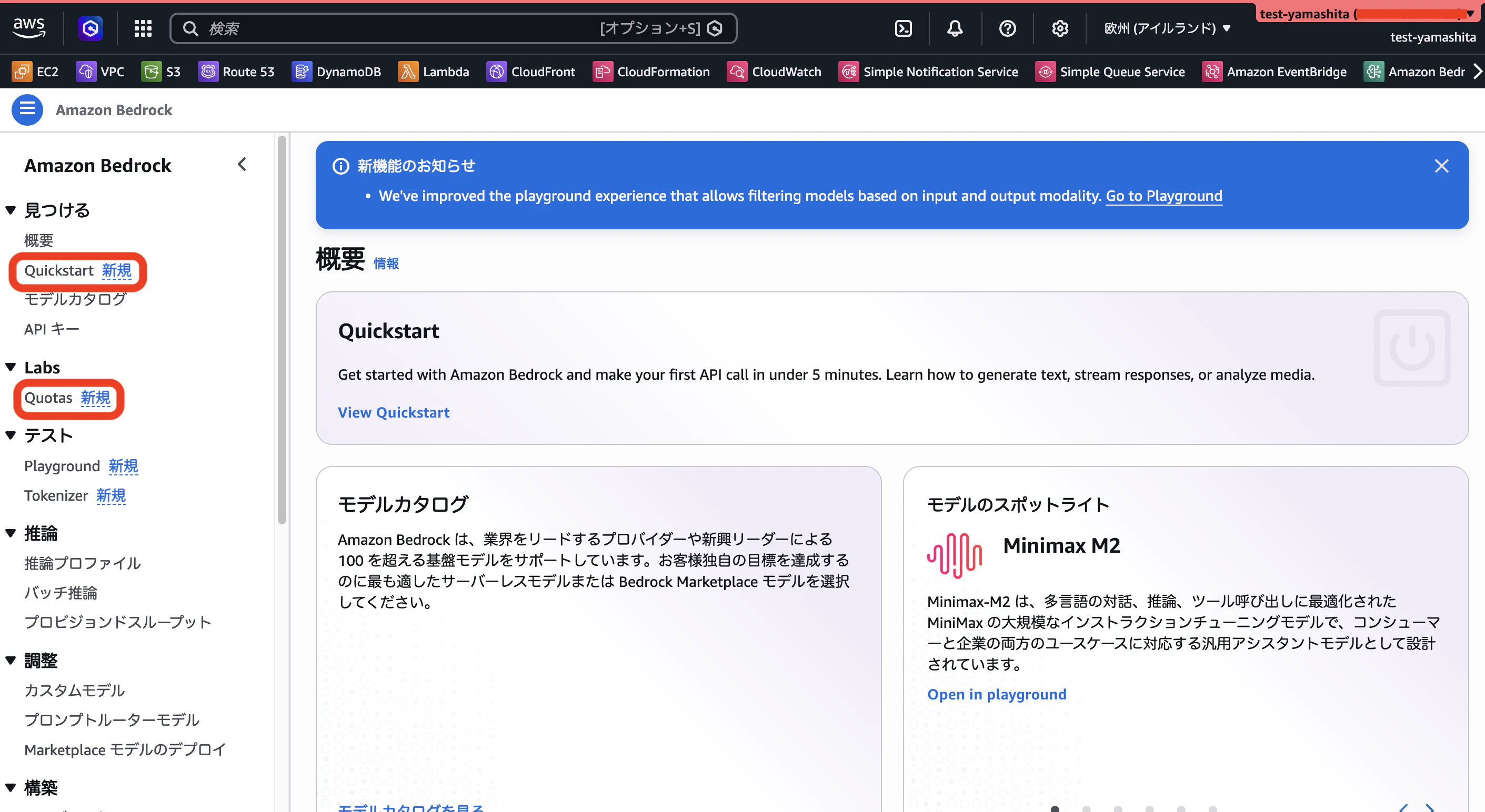Image resolution: width=1485 pixels, height=812 pixels.
Task: Open バッチ推論 in the sidebar
Action: (x=61, y=592)
